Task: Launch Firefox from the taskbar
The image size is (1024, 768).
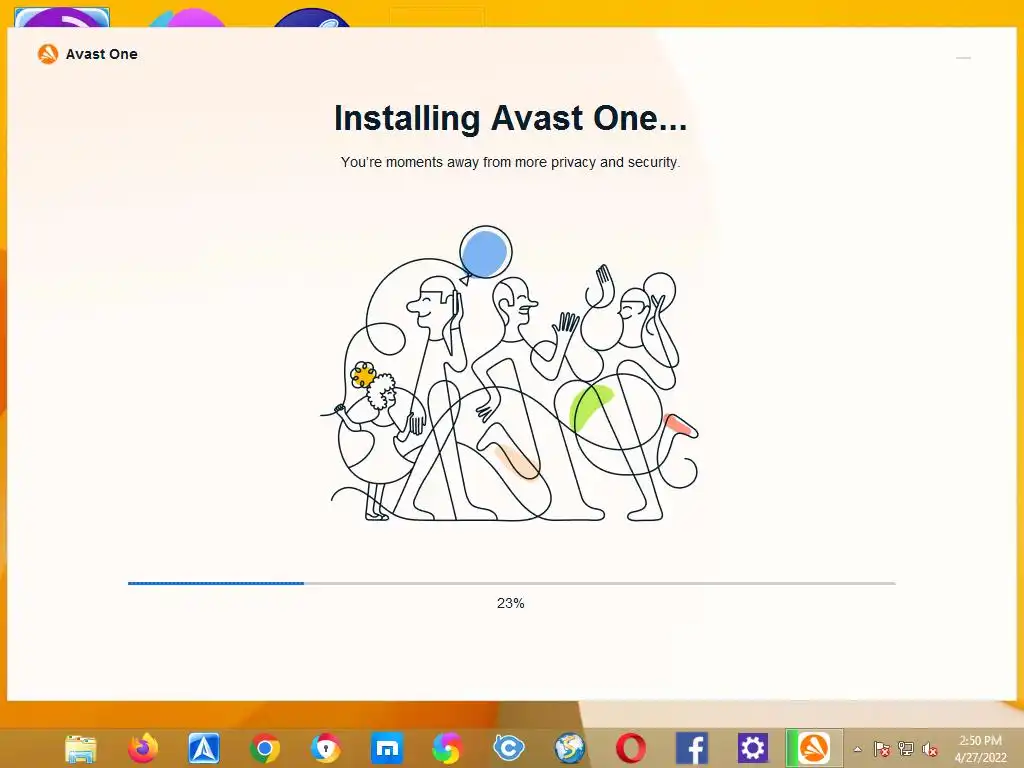Action: 142,748
